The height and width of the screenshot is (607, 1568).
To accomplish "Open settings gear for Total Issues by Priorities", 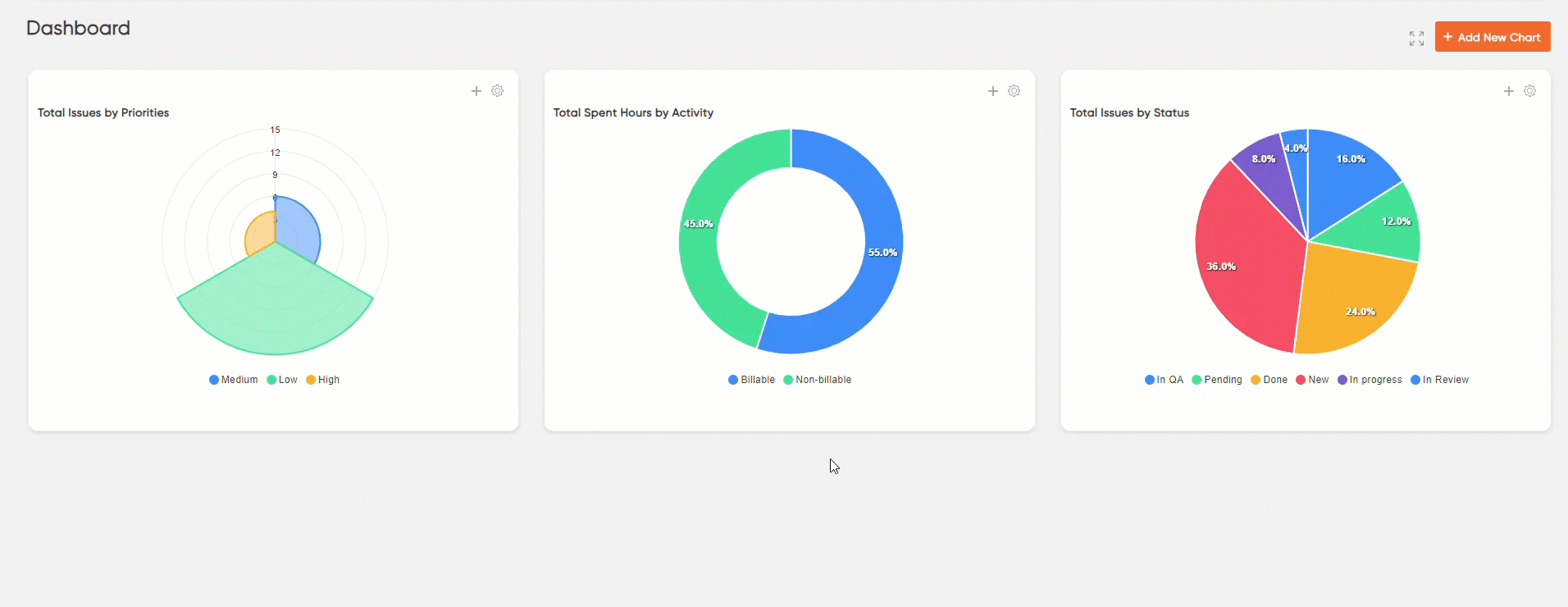I will coord(498,91).
